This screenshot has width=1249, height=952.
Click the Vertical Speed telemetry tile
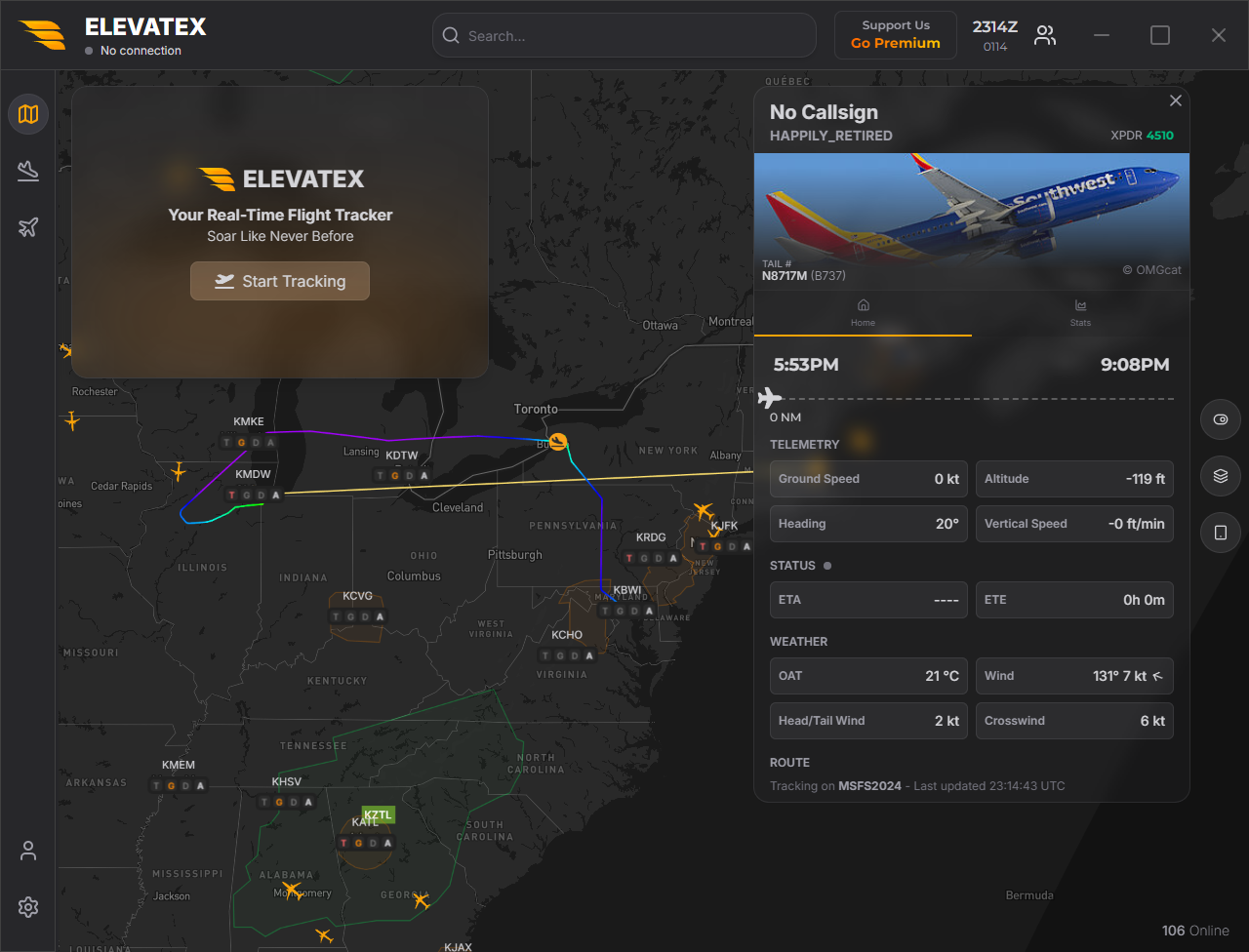click(1074, 524)
